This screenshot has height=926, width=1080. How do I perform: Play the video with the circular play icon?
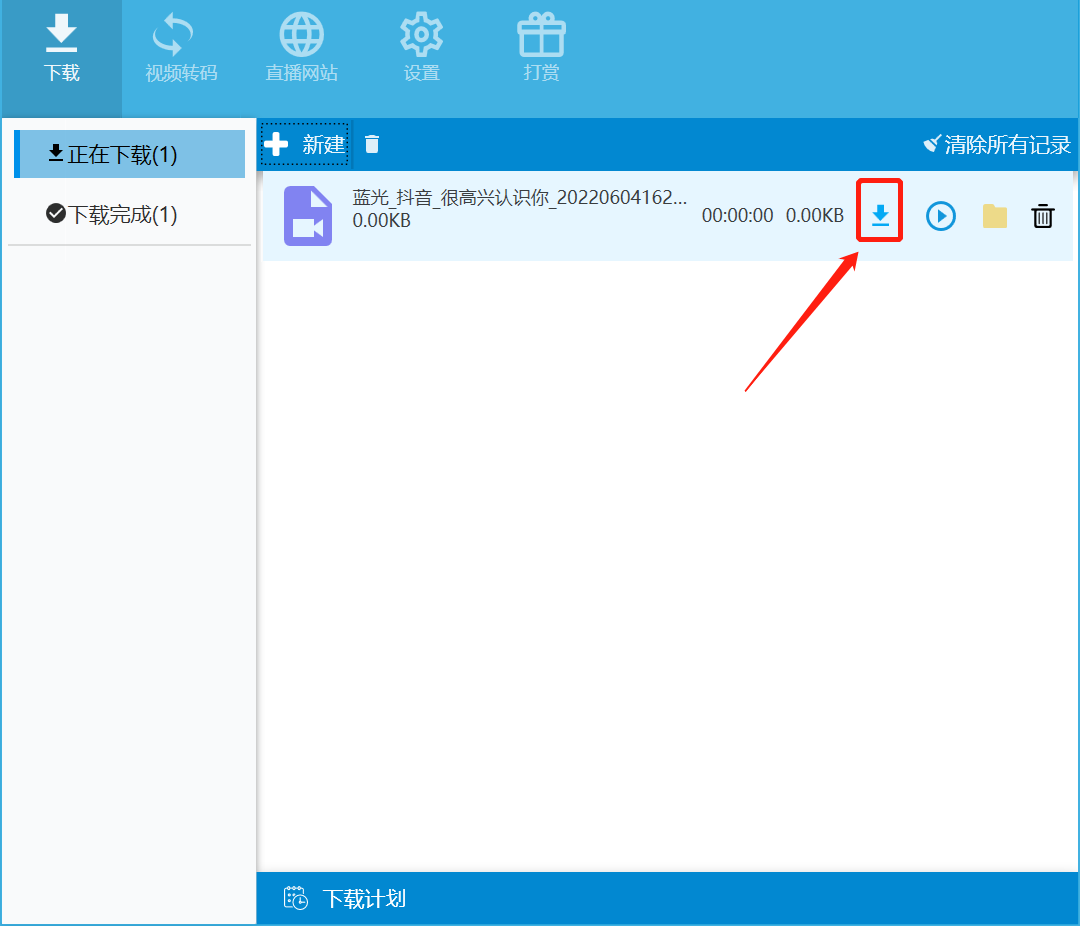[941, 216]
